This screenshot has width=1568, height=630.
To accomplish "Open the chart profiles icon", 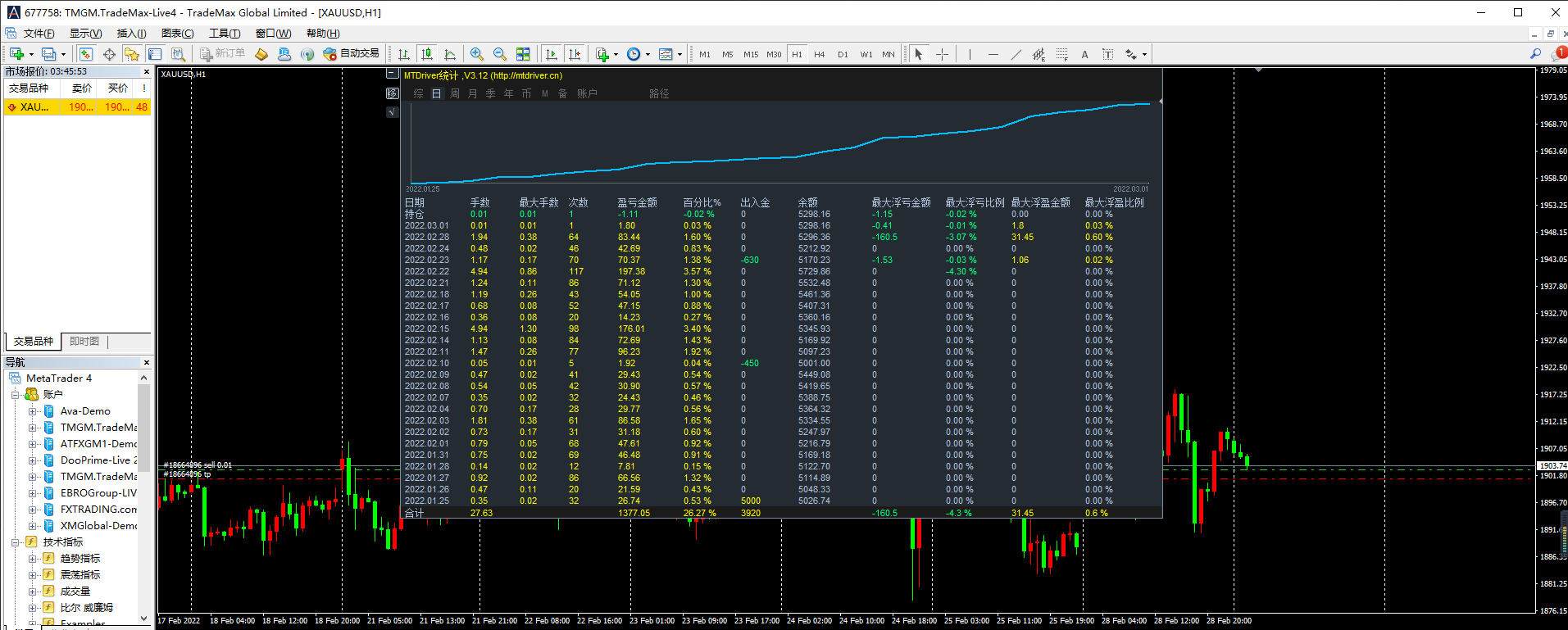I will 49,54.
